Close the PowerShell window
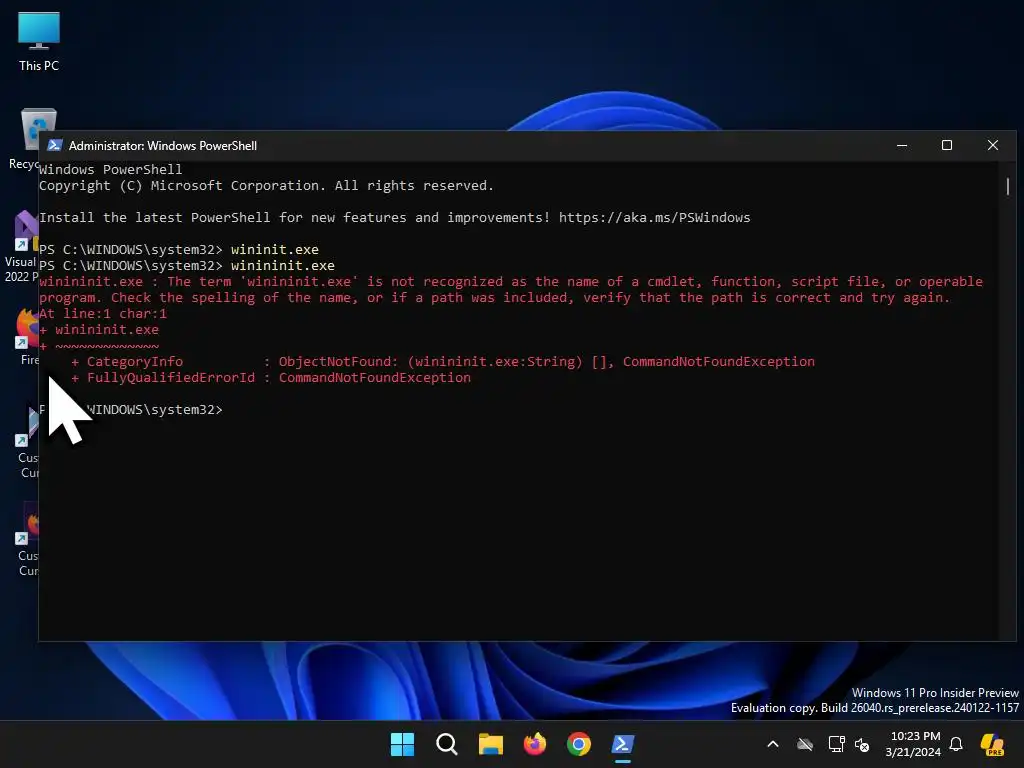This screenshot has height=768, width=1024. 993,146
